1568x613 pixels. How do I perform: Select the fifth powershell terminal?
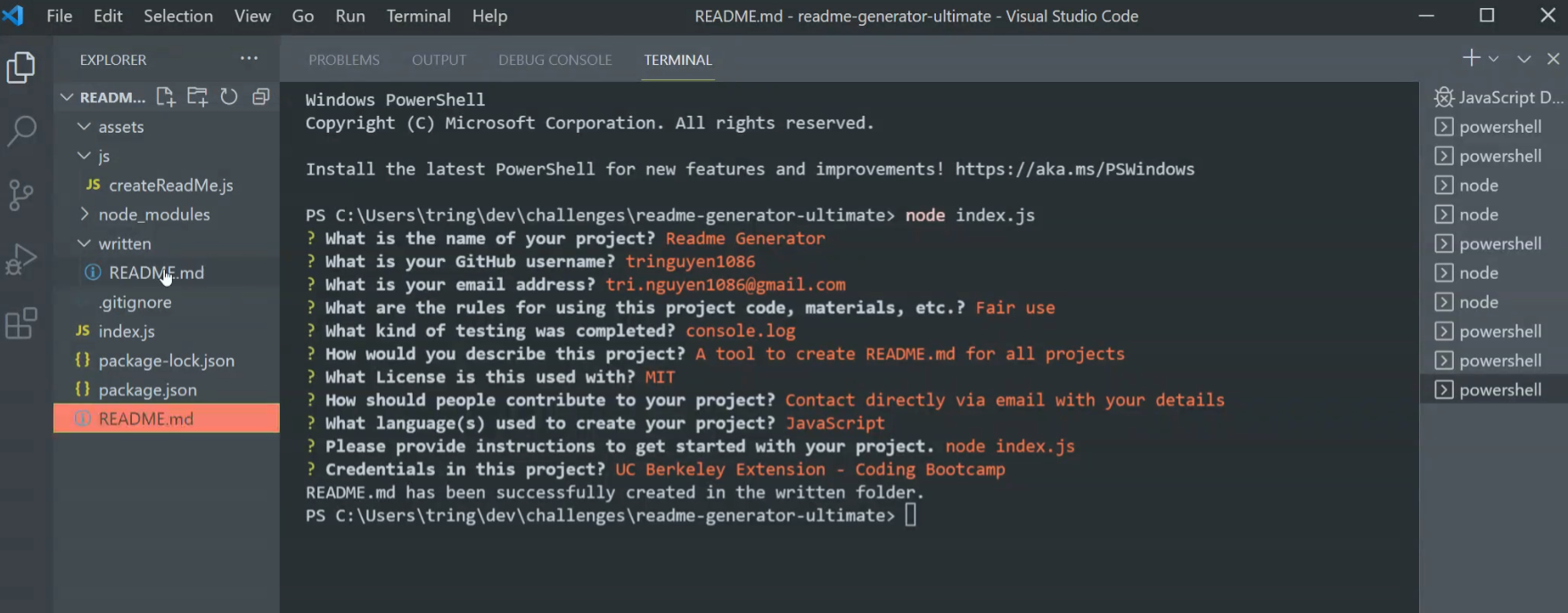(x=1494, y=361)
